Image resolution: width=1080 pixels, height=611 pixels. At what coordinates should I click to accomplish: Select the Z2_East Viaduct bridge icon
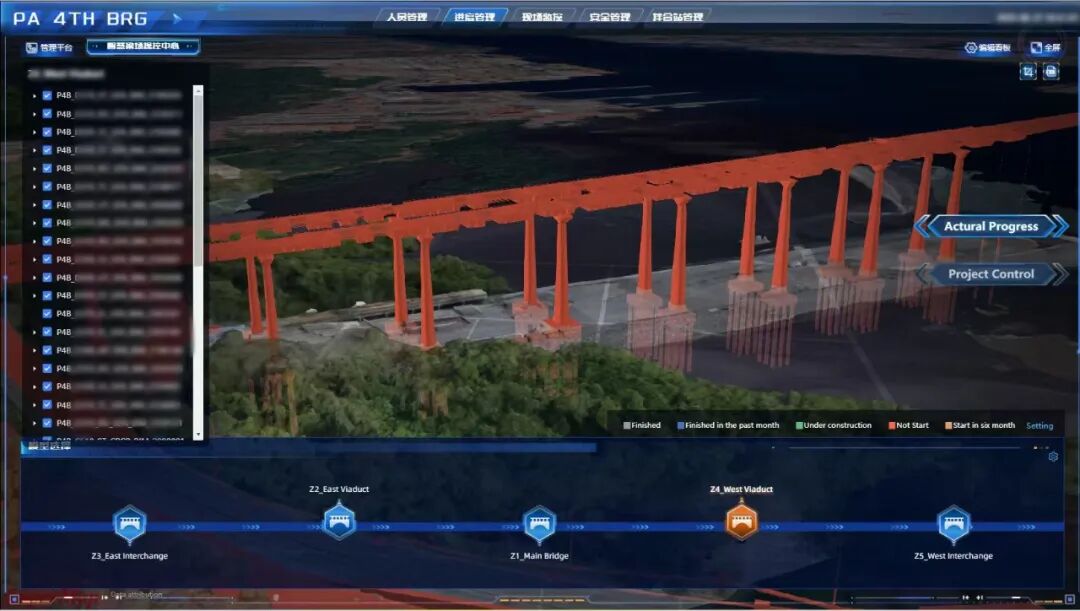click(x=340, y=521)
